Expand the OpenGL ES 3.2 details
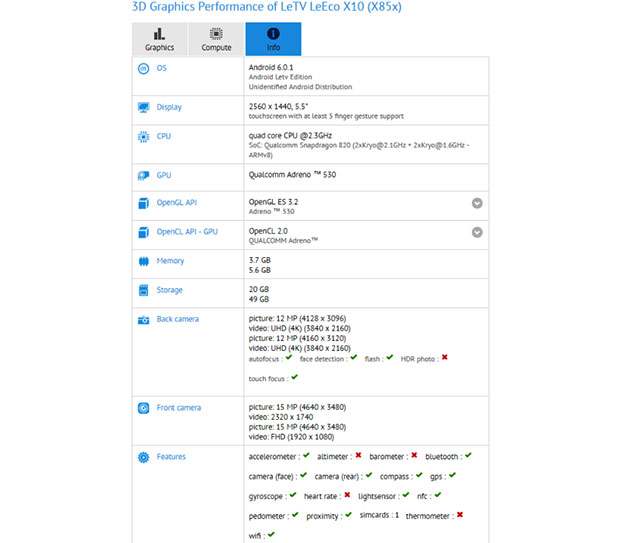Screen dimensions: 620x543 click(477, 203)
